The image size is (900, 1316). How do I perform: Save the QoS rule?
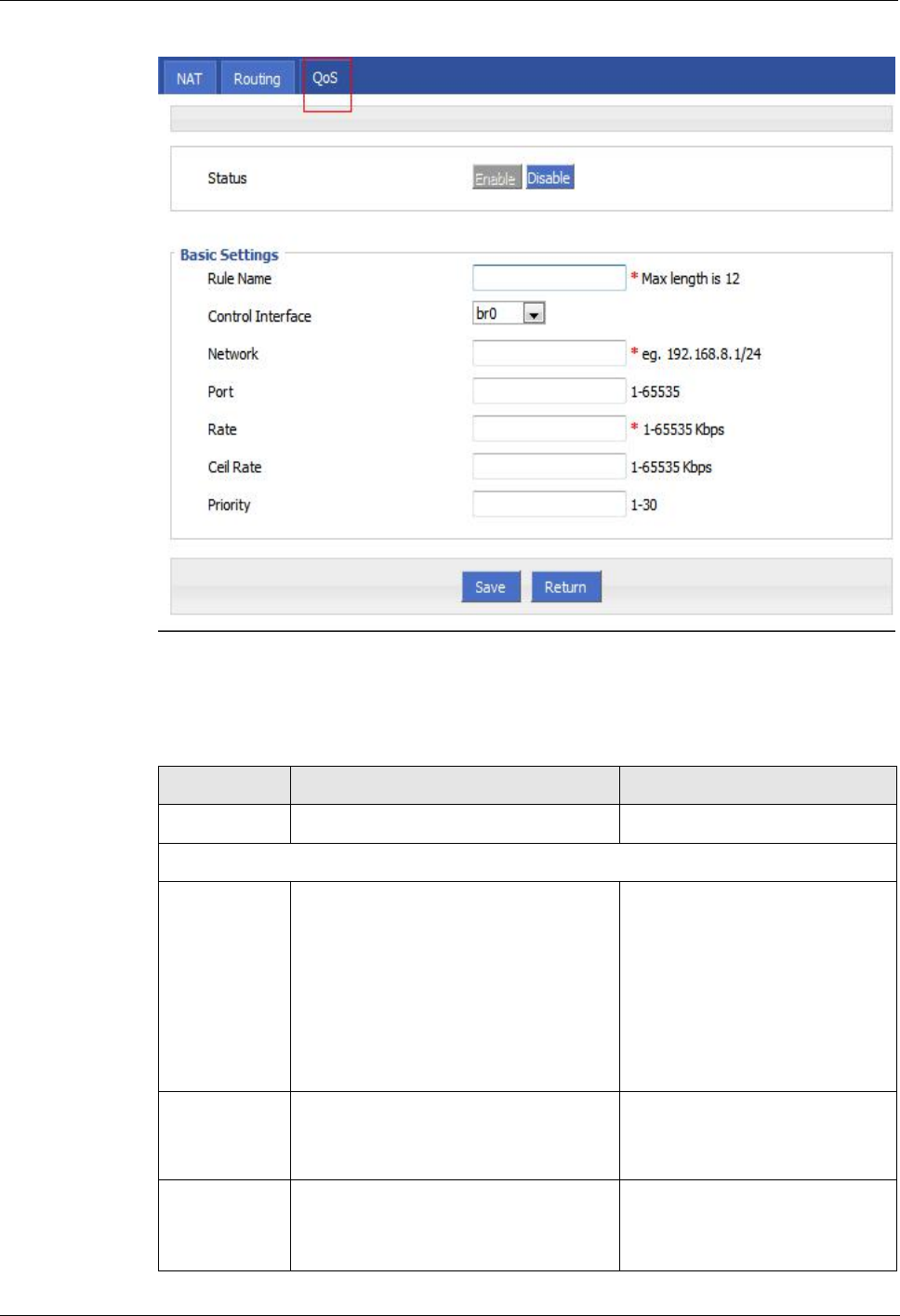pos(491,586)
